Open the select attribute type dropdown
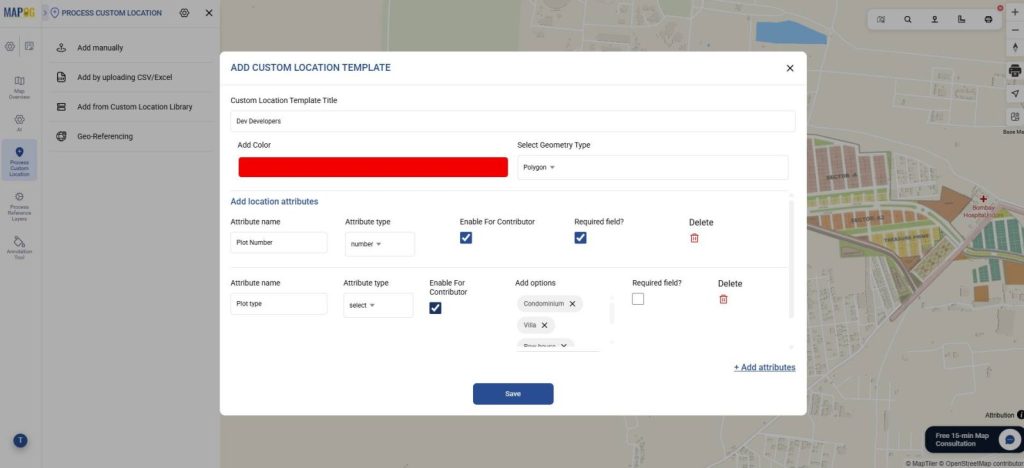The width and height of the screenshot is (1024, 468). click(x=378, y=305)
